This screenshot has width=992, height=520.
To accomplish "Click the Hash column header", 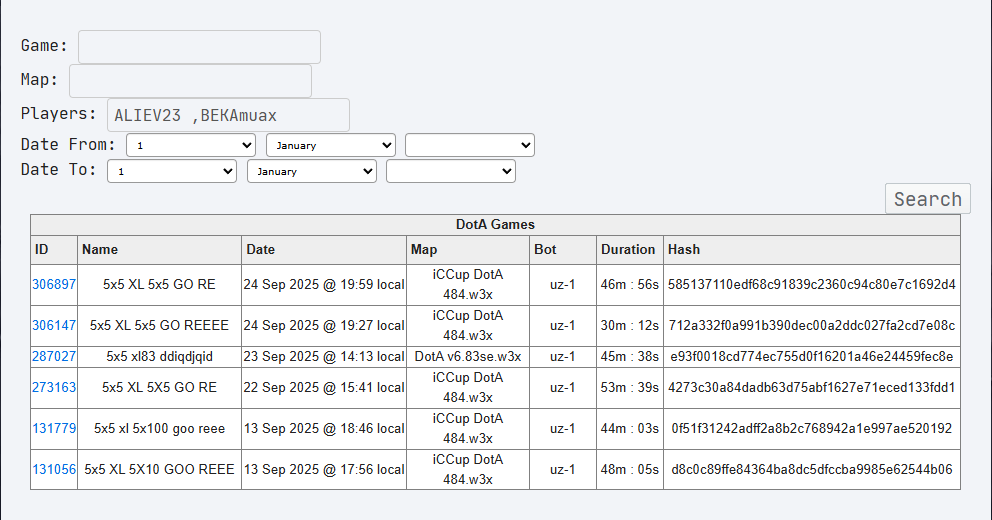I will [x=684, y=250].
